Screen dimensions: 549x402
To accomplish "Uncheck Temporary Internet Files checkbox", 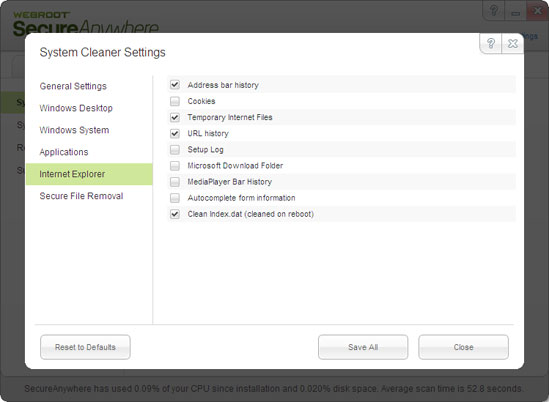I will [x=175, y=117].
